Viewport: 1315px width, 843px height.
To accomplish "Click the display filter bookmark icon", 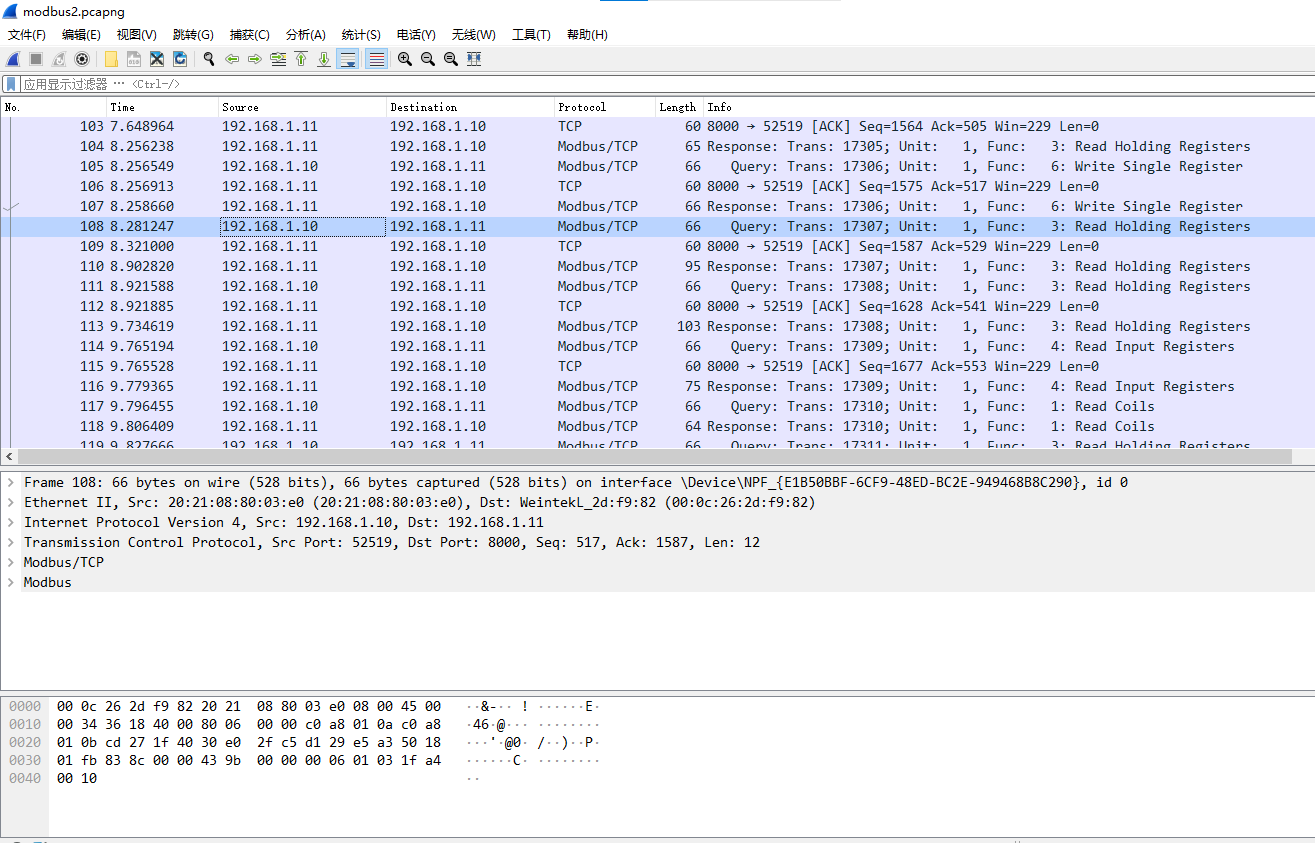I will [x=11, y=84].
